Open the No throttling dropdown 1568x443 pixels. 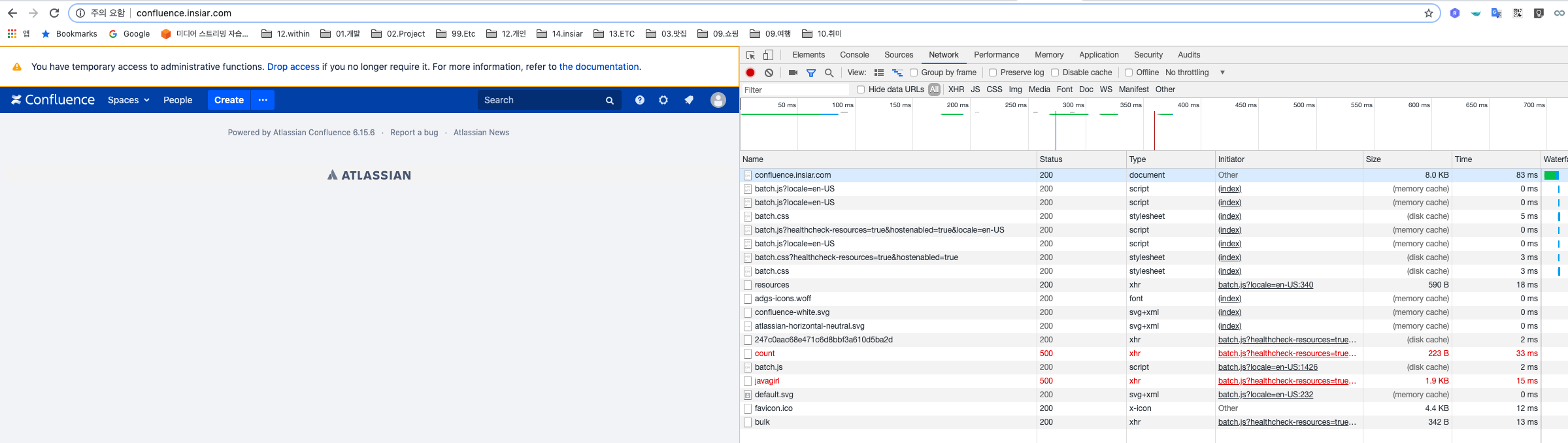pos(1195,73)
